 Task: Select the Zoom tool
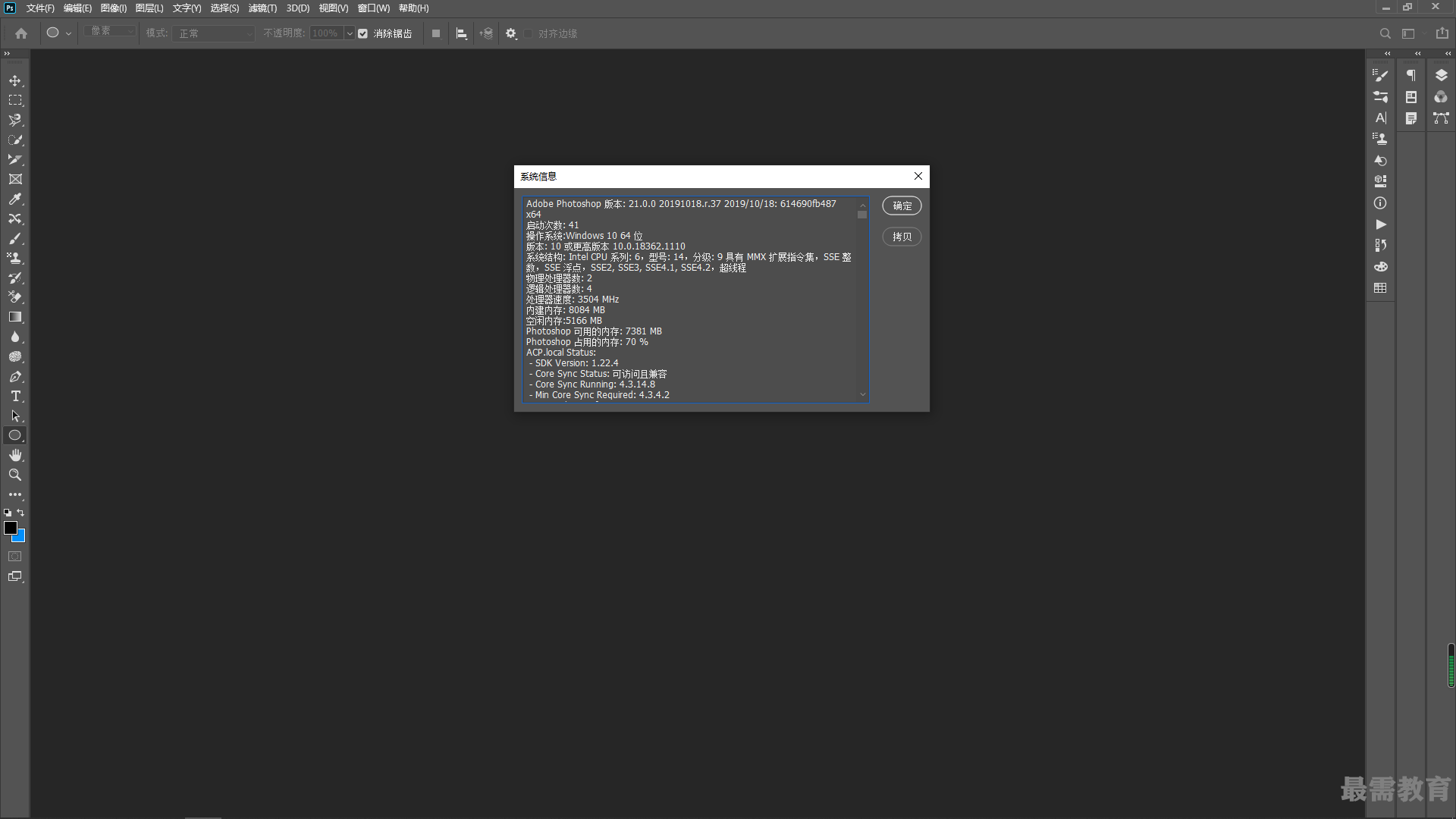(15, 475)
